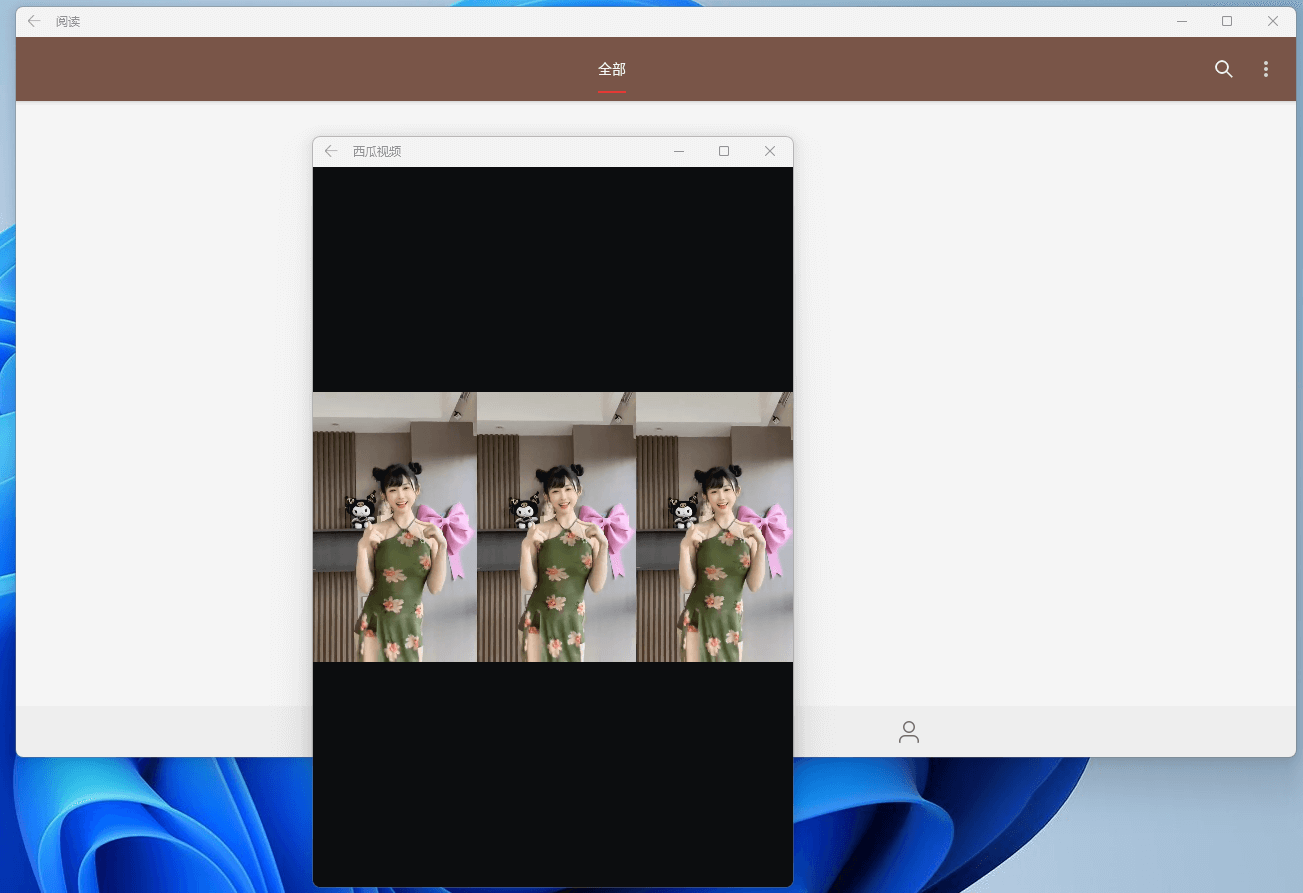The height and width of the screenshot is (893, 1303).
Task: Click the back arrow in 西瓜视频 window
Action: [x=331, y=151]
